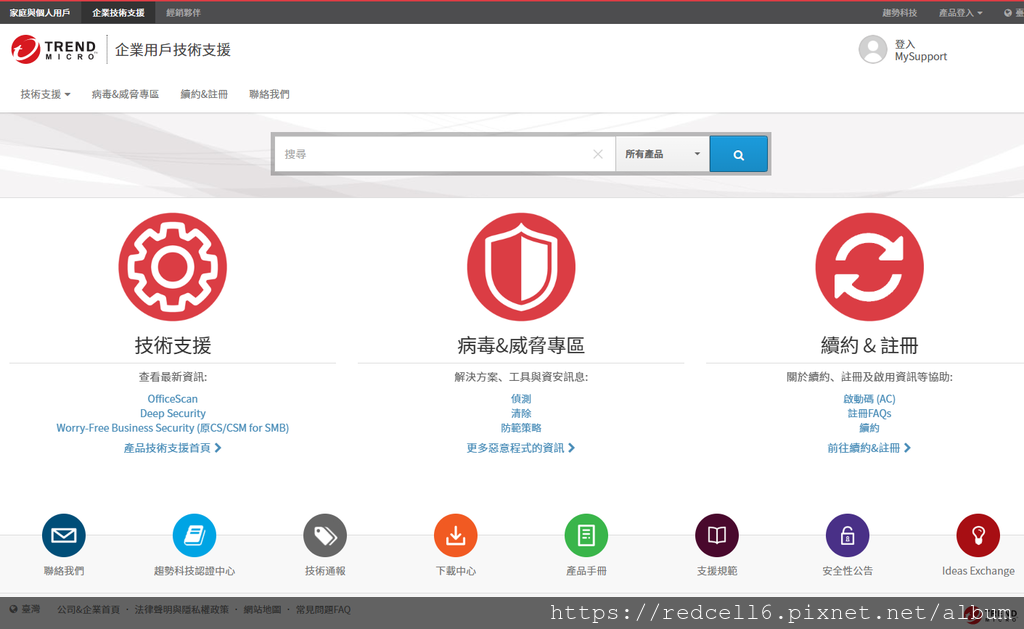Click the magnifier search button
This screenshot has width=1024, height=629.
coord(739,154)
